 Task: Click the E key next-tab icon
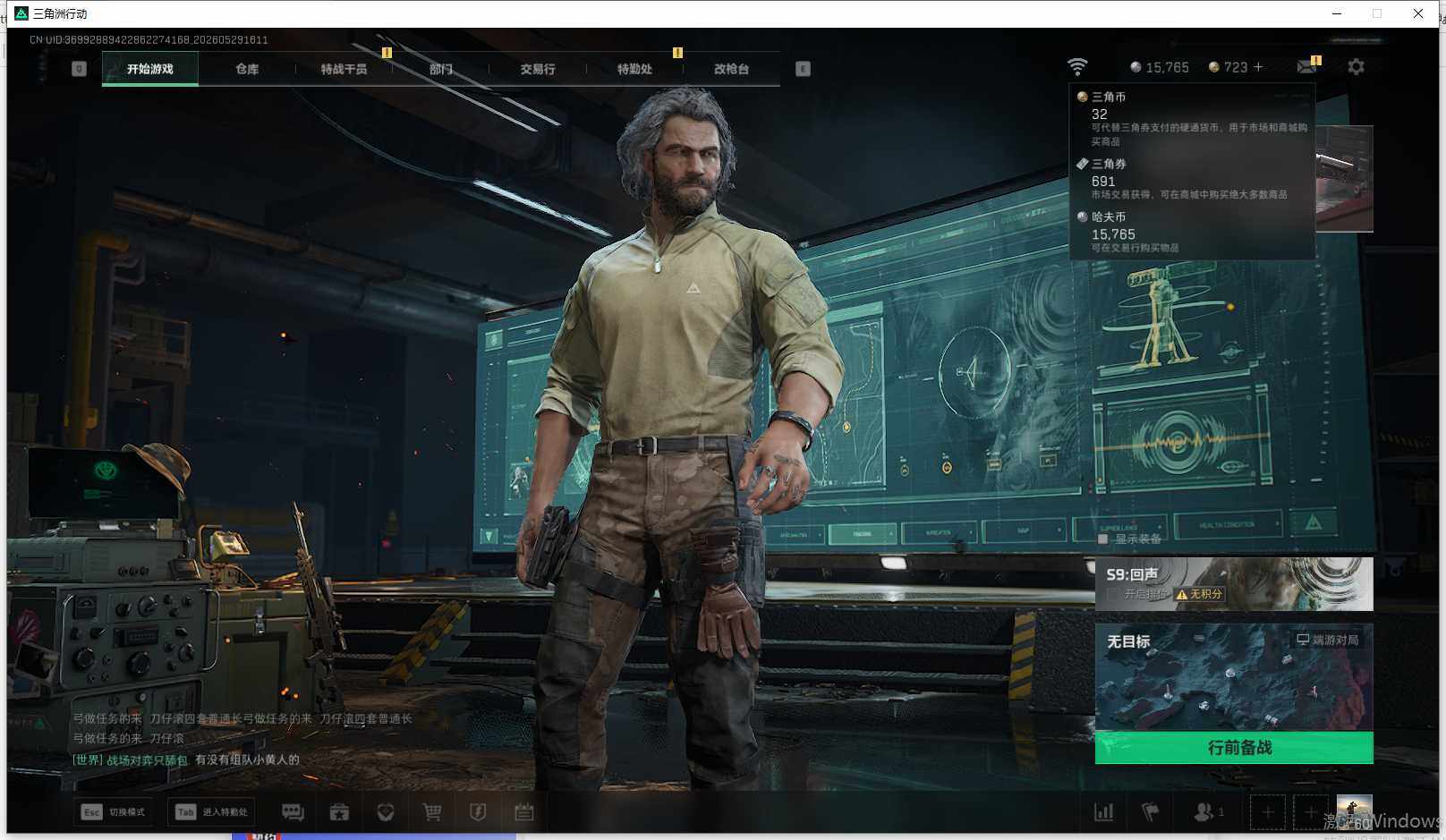coord(803,69)
